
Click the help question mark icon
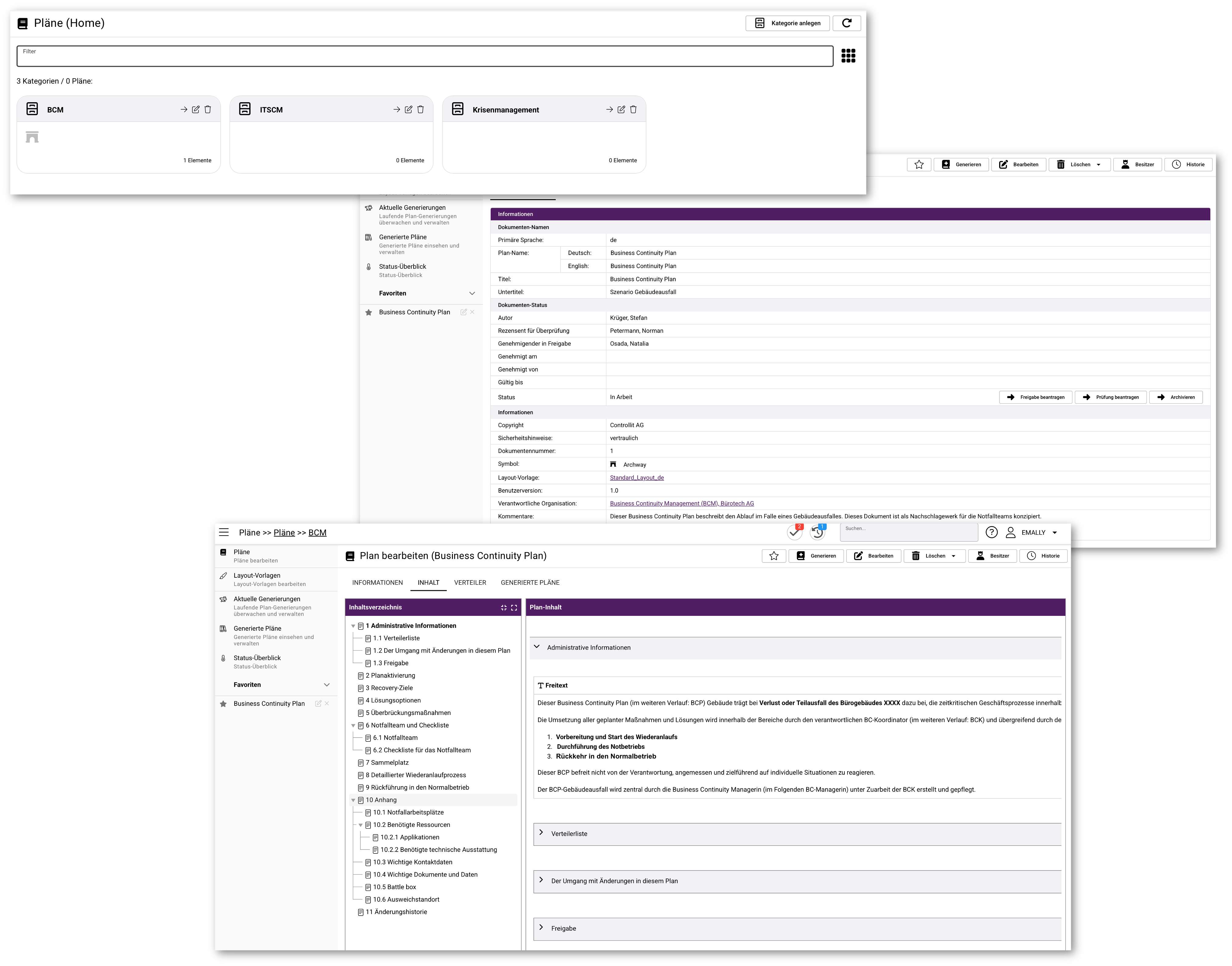pyautogui.click(x=992, y=532)
